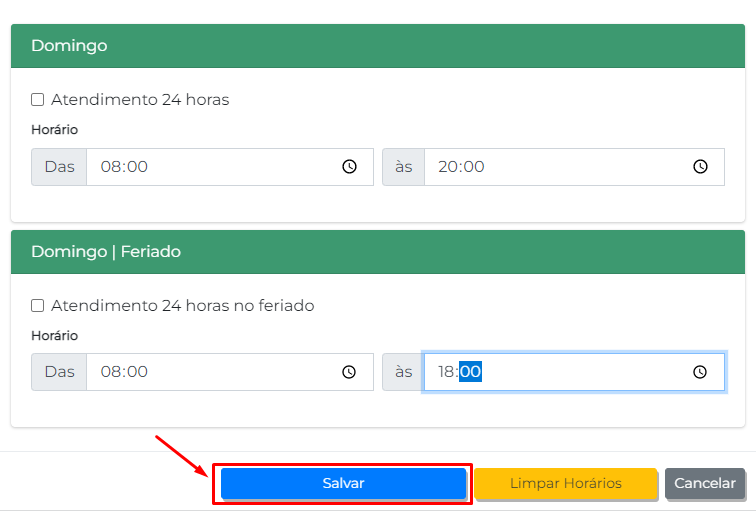The height and width of the screenshot is (518, 756).
Task: Click the às label in Domingo section
Action: click(404, 167)
